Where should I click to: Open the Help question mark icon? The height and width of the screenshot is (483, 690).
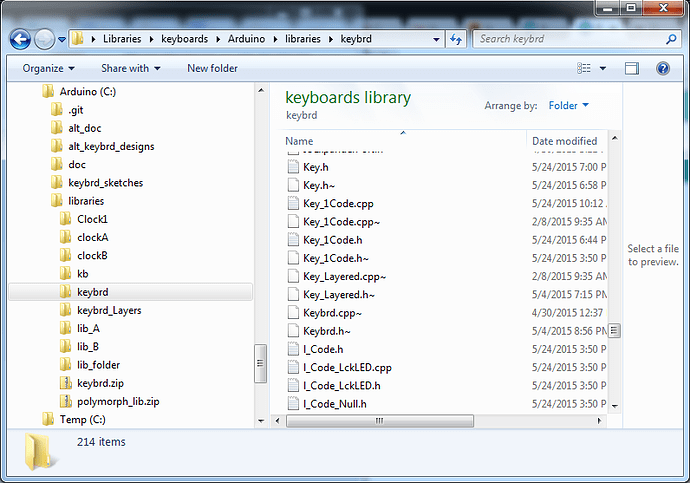coord(661,68)
